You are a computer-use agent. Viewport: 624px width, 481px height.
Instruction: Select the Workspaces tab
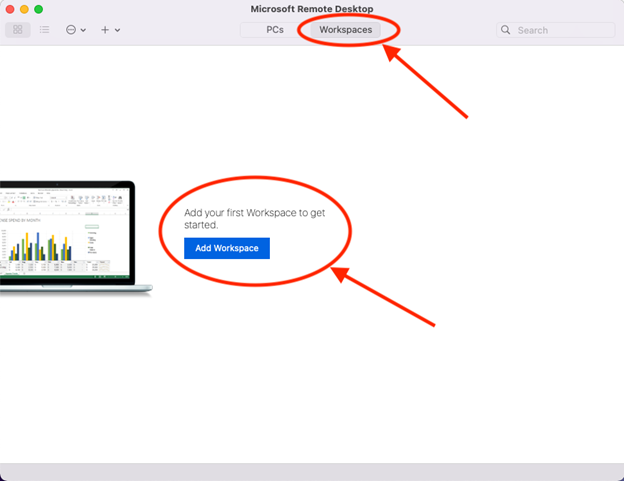[x=345, y=30]
